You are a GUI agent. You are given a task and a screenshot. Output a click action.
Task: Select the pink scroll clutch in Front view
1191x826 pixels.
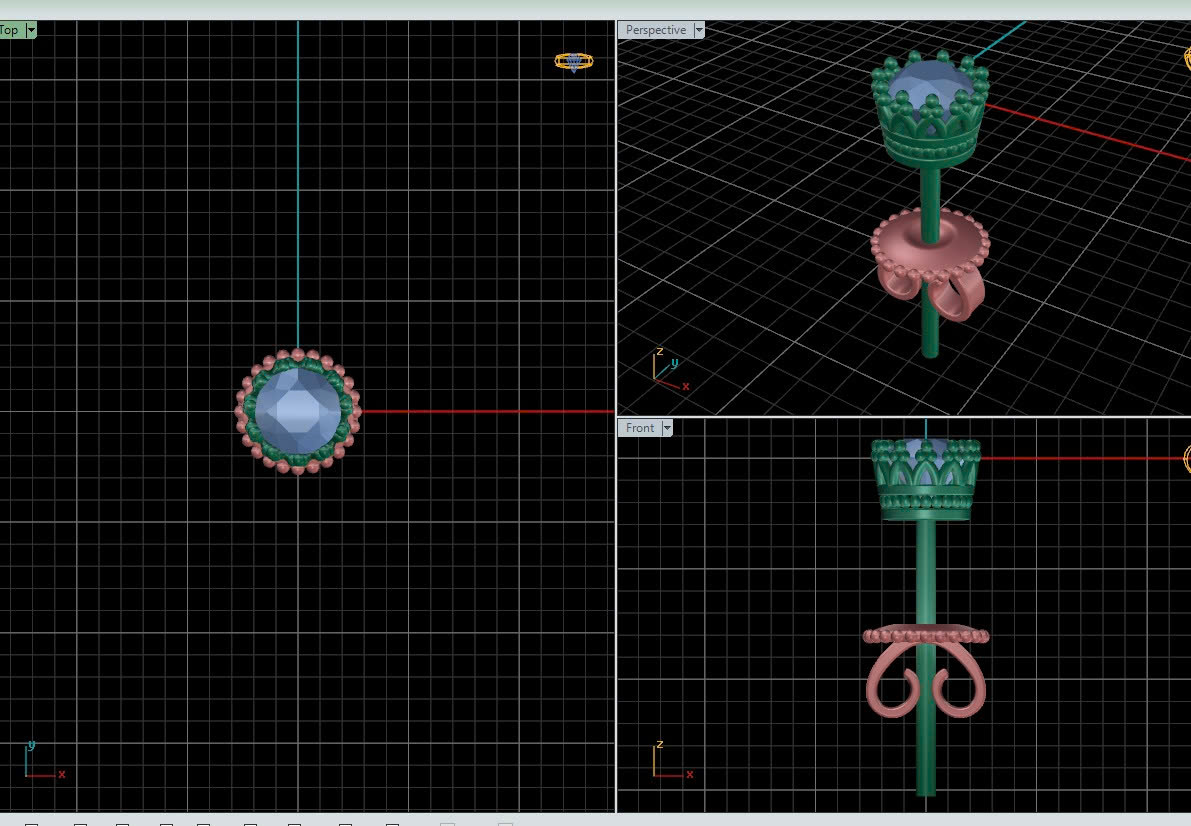(925, 671)
